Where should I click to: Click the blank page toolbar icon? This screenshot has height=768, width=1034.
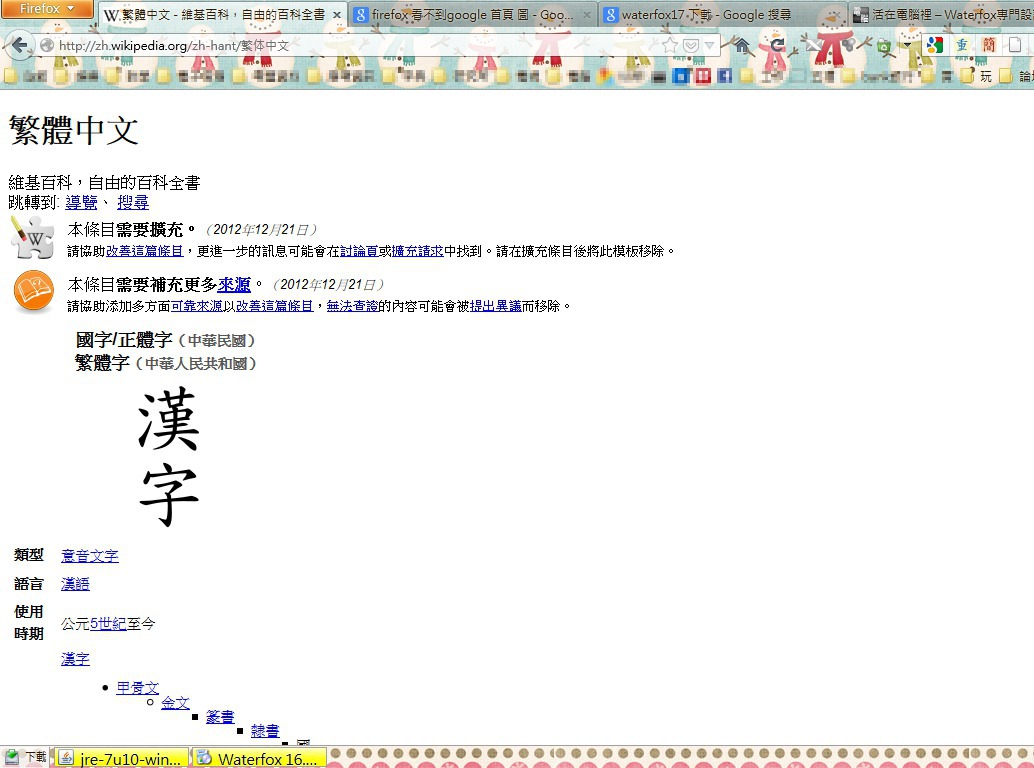1015,45
